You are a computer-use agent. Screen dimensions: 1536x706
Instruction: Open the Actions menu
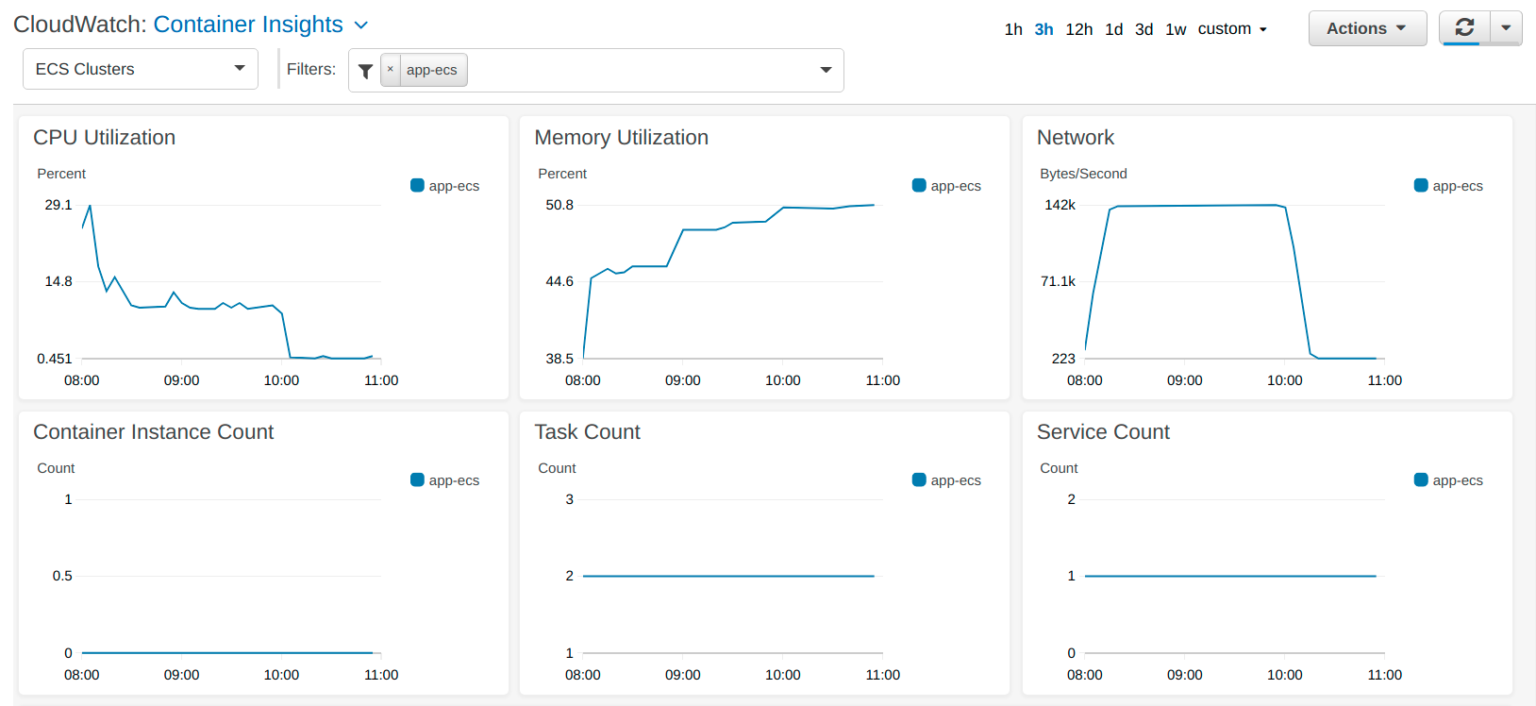pos(1367,28)
